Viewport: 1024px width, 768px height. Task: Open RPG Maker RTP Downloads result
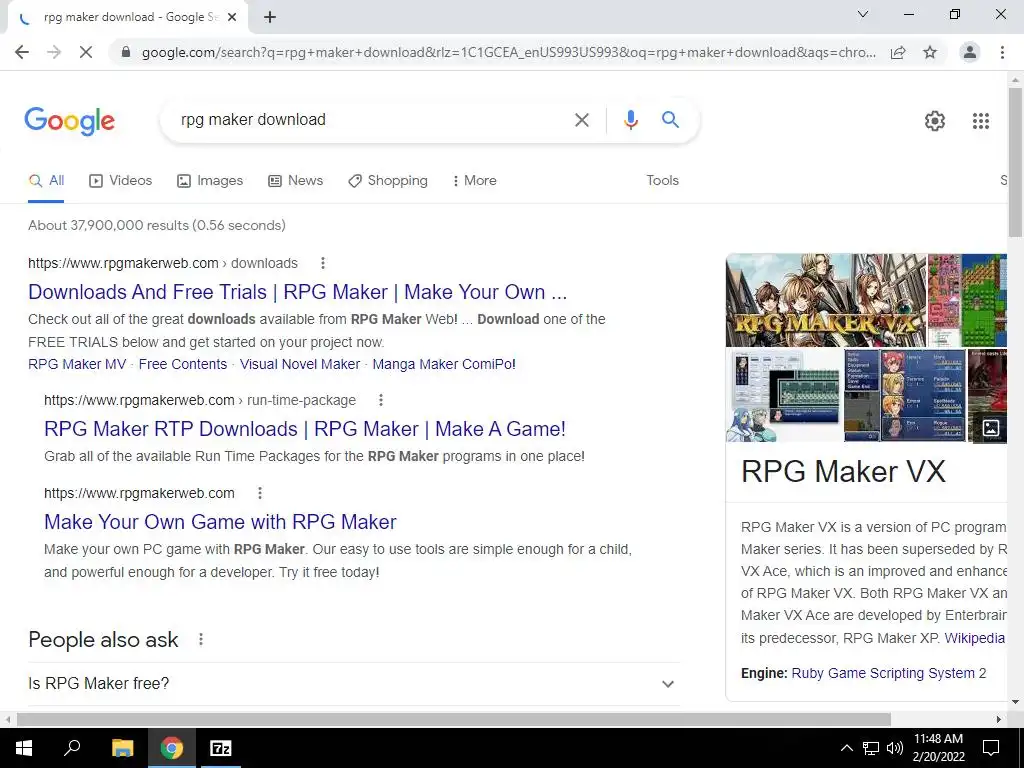[305, 429]
